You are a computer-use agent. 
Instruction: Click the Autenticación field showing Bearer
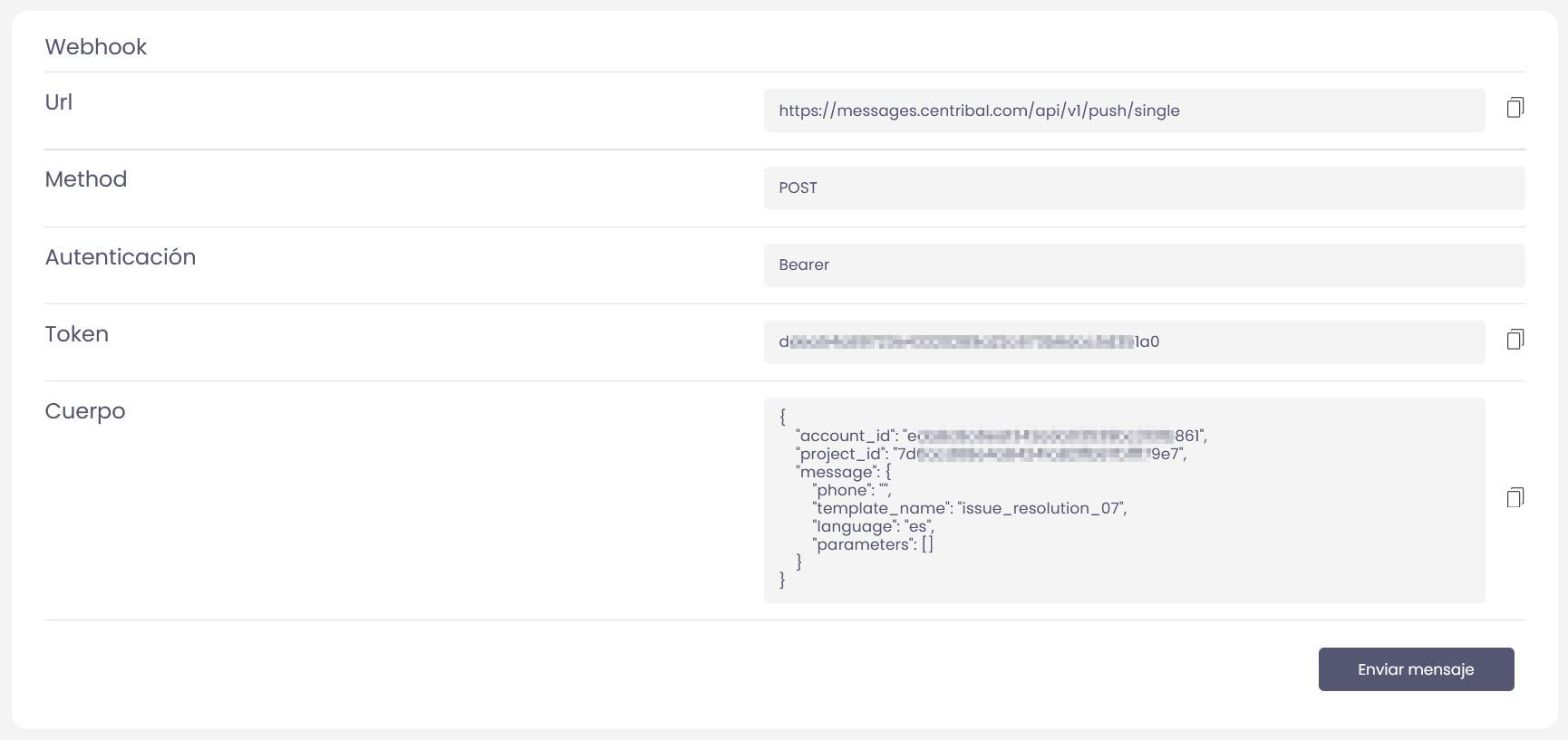tap(1144, 265)
